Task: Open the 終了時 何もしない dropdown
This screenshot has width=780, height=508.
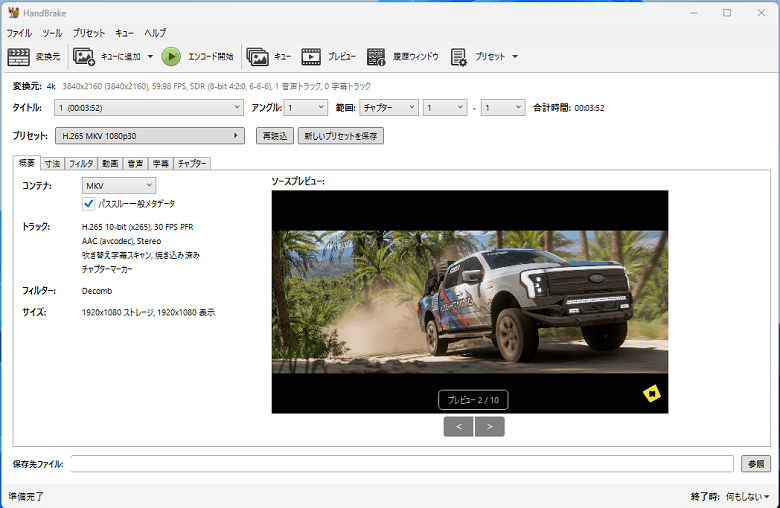Action: pyautogui.click(x=747, y=497)
